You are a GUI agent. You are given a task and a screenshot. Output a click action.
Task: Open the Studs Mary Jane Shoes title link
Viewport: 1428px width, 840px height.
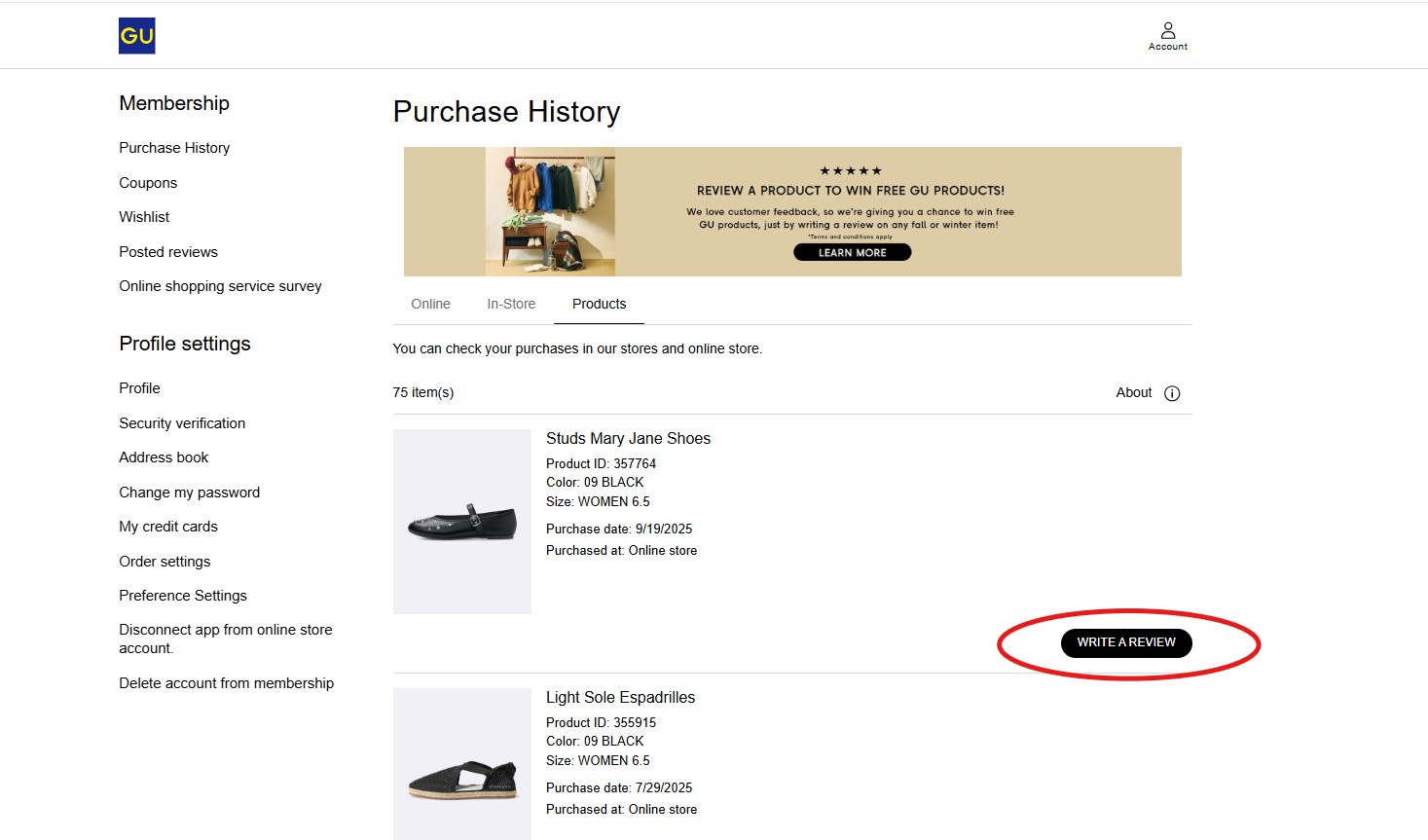pos(628,439)
